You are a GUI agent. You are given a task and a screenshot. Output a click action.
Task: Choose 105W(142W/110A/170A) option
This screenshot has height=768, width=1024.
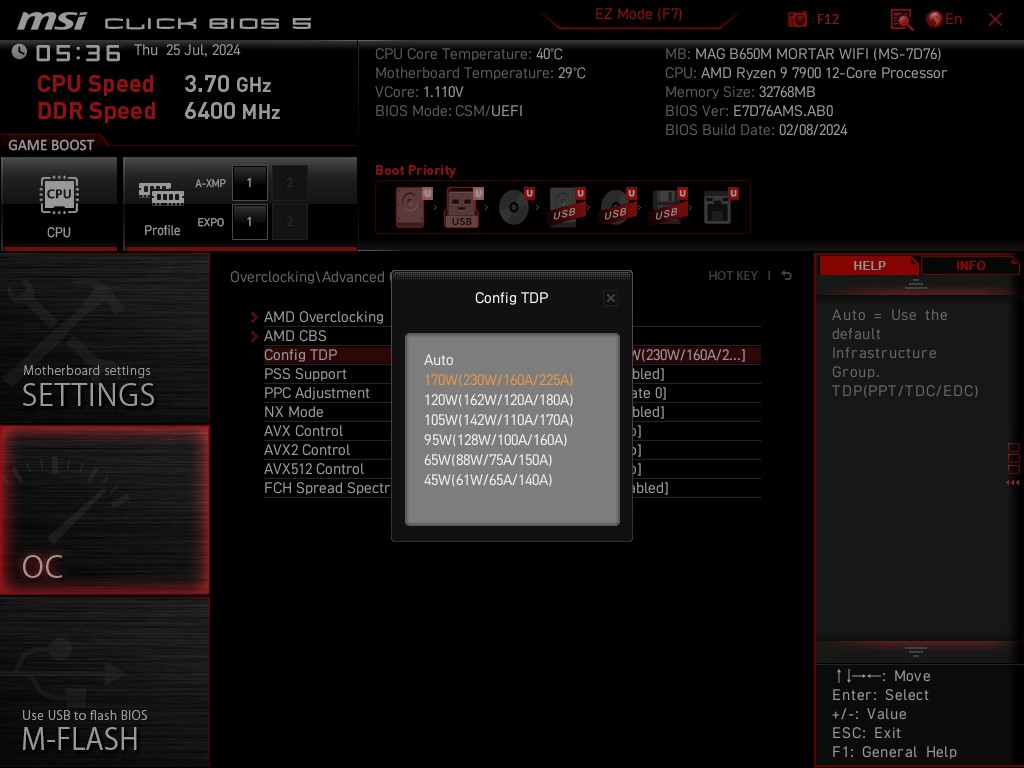pos(498,420)
